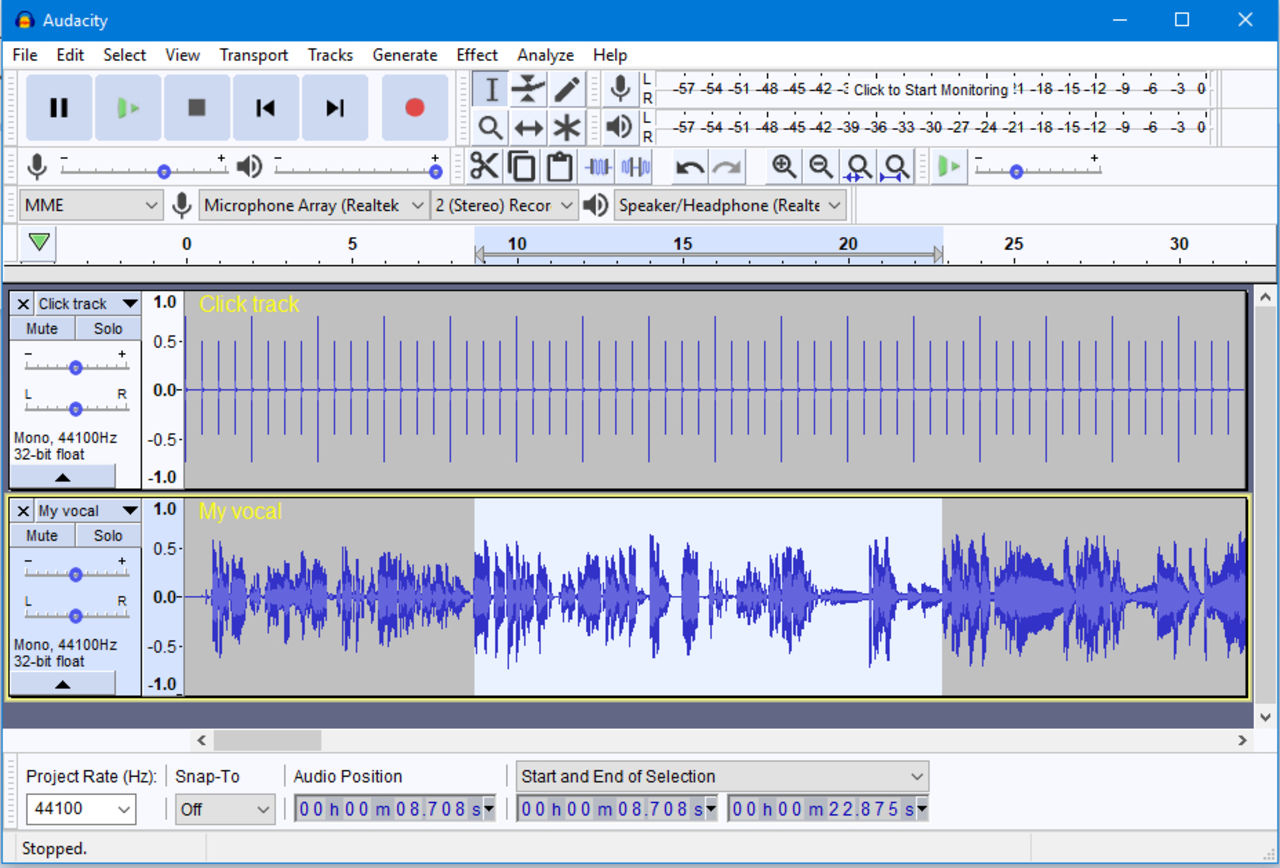This screenshot has width=1280, height=868.
Task: Open the Effect menu
Action: pos(477,55)
